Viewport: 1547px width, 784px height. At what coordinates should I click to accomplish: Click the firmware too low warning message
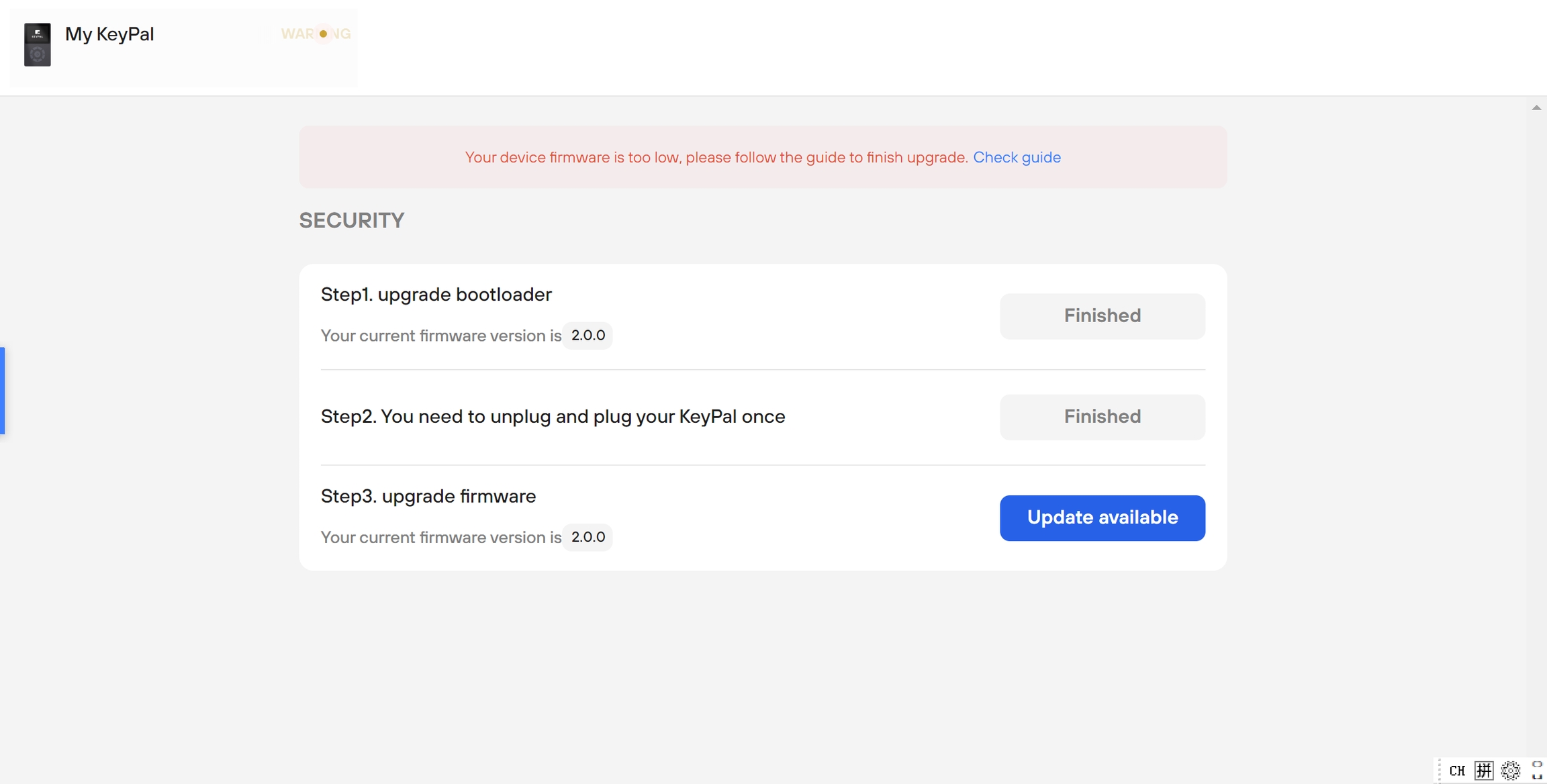[x=716, y=157]
